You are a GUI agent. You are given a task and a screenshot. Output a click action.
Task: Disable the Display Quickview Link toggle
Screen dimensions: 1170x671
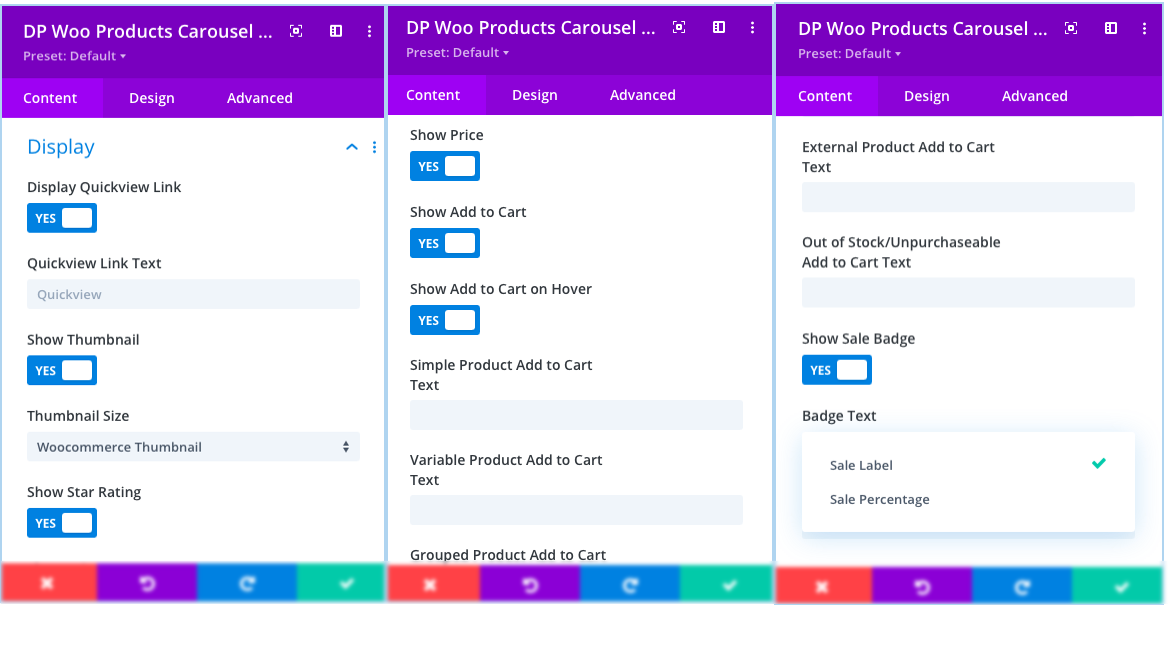point(61,217)
